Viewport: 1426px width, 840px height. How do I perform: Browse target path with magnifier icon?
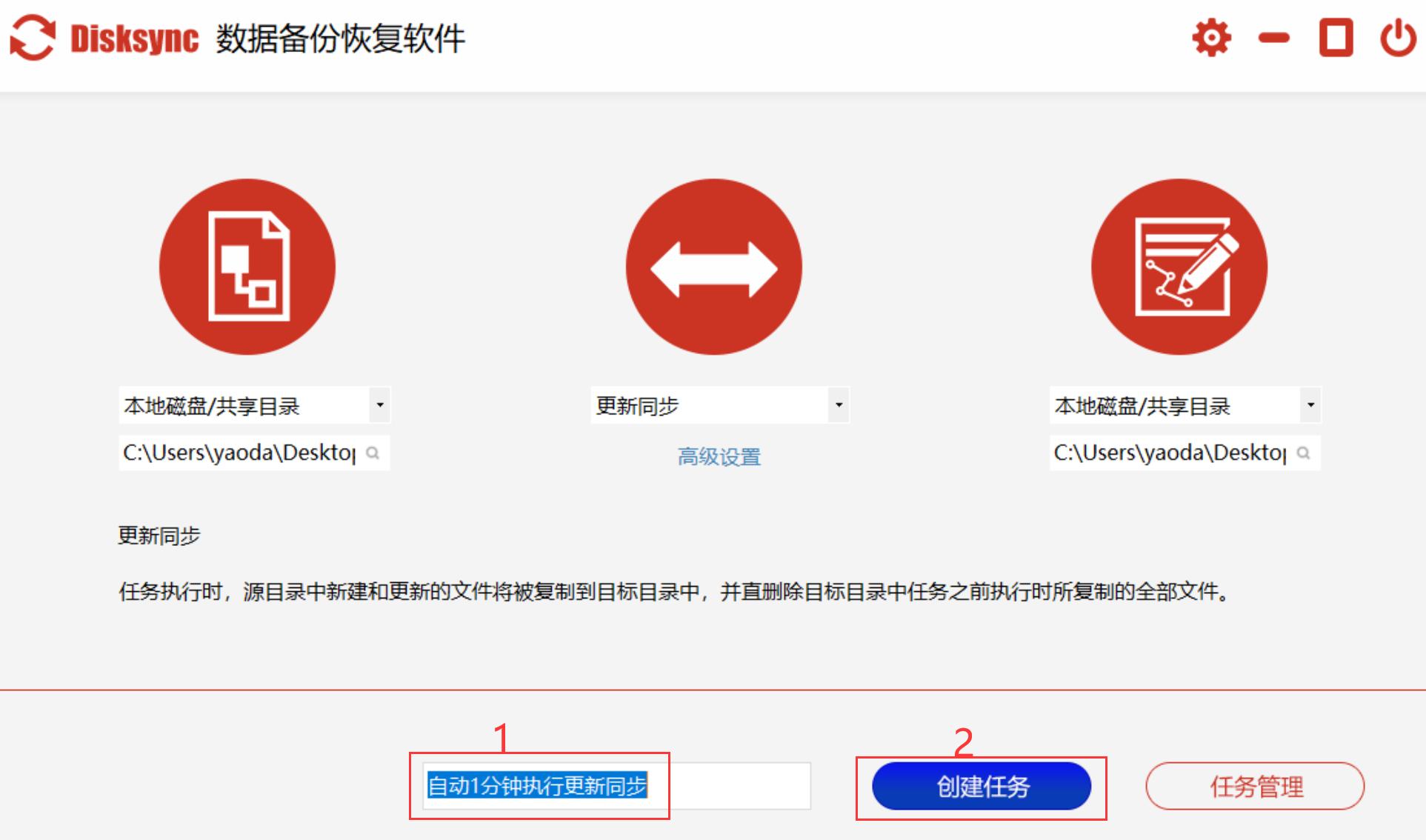[1304, 453]
